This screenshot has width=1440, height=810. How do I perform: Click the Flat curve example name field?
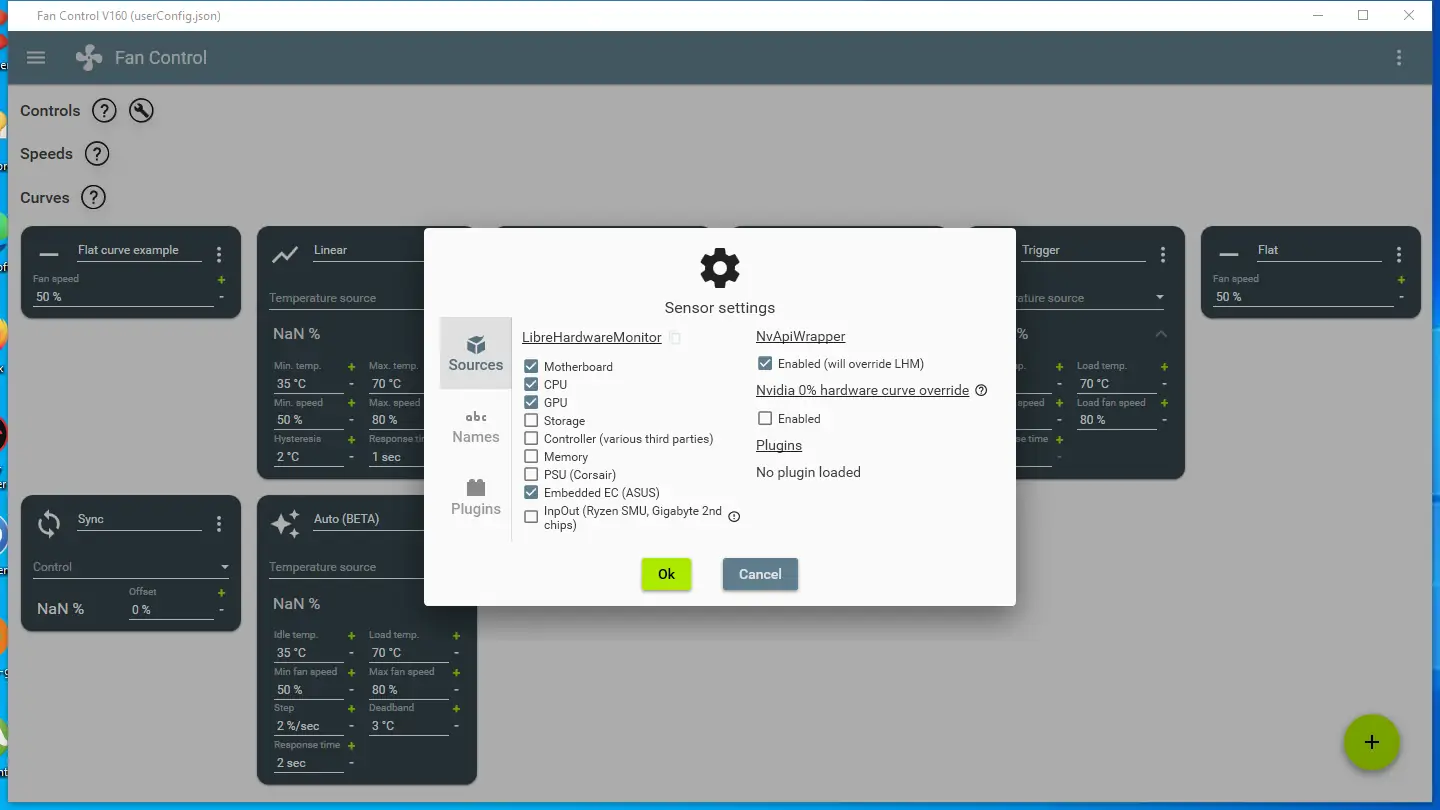tap(139, 251)
